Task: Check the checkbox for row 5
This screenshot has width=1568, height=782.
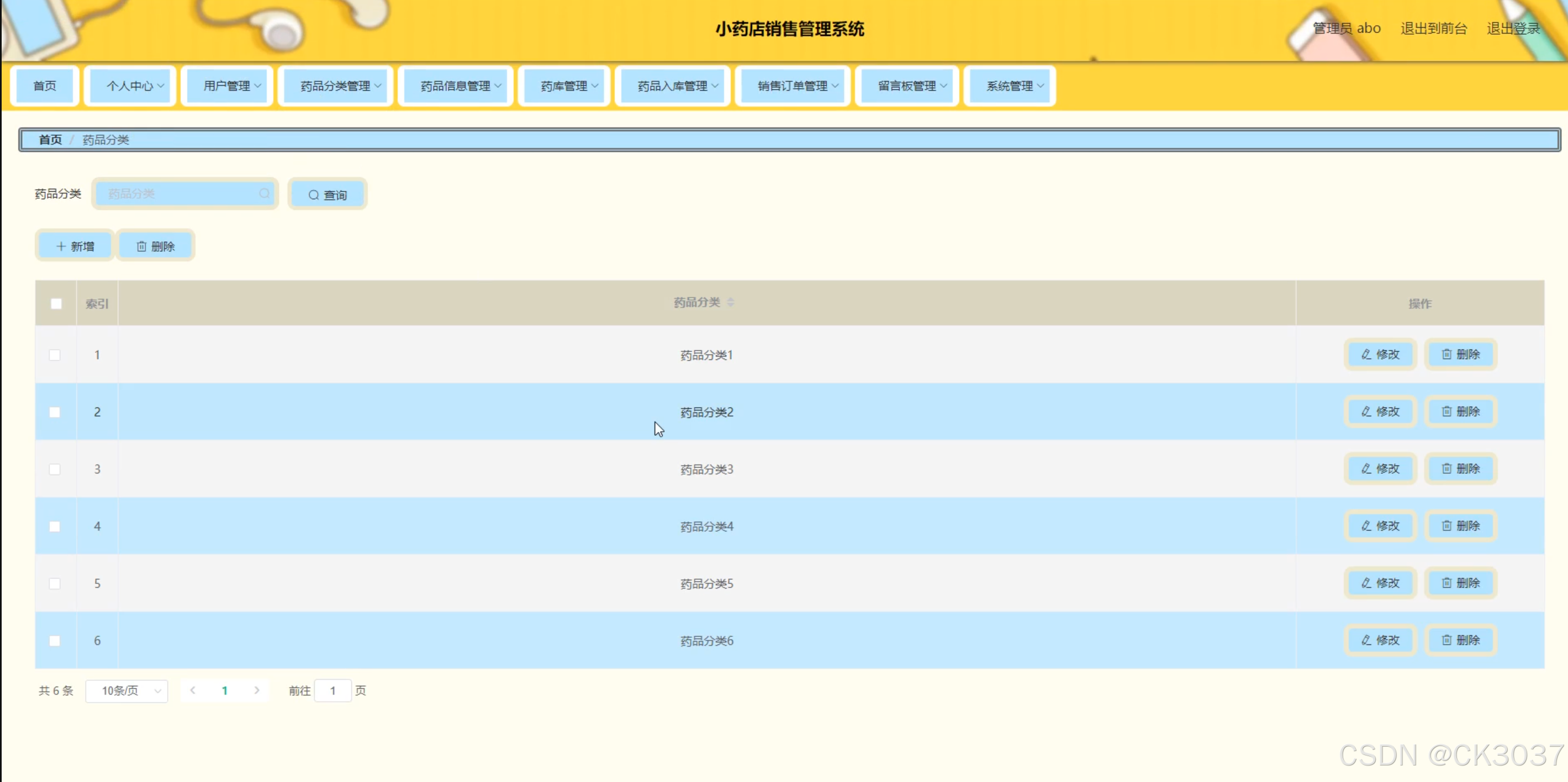Action: pos(55,584)
